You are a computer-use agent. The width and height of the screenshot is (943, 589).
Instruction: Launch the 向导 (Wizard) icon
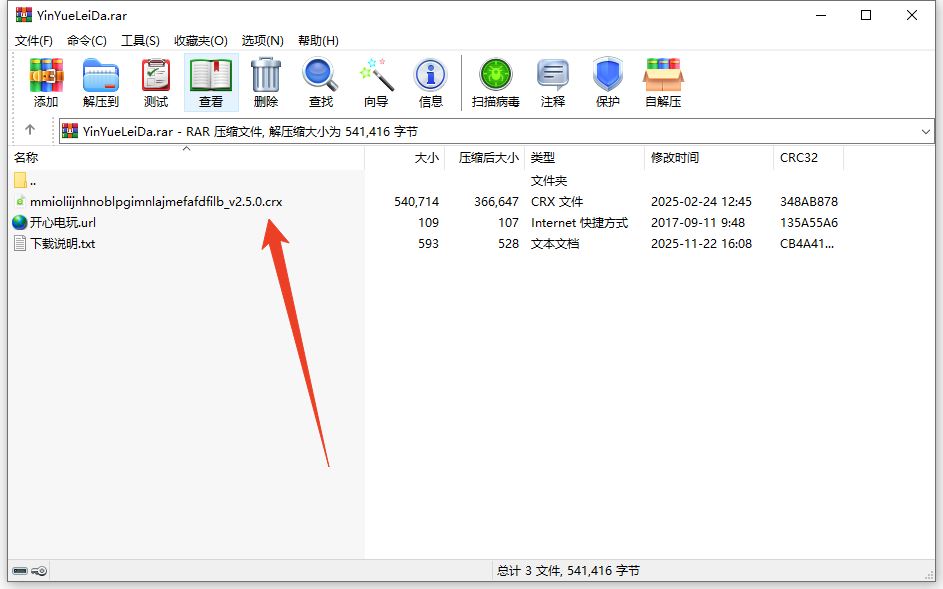point(377,82)
